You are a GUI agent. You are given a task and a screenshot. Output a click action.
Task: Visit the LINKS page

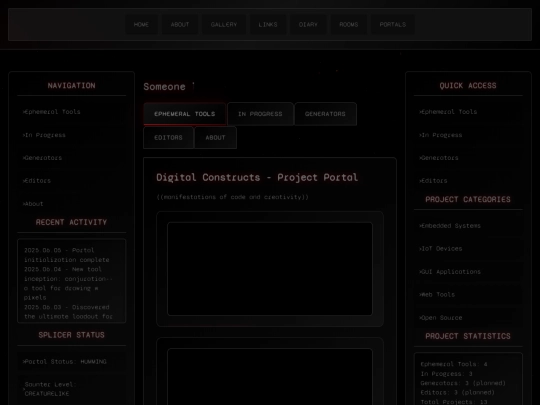(x=268, y=24)
